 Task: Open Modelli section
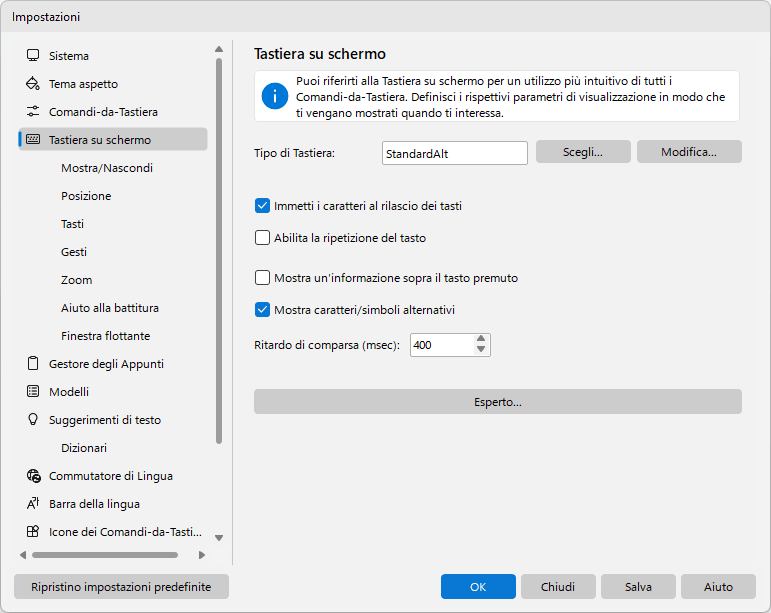[113, 392]
